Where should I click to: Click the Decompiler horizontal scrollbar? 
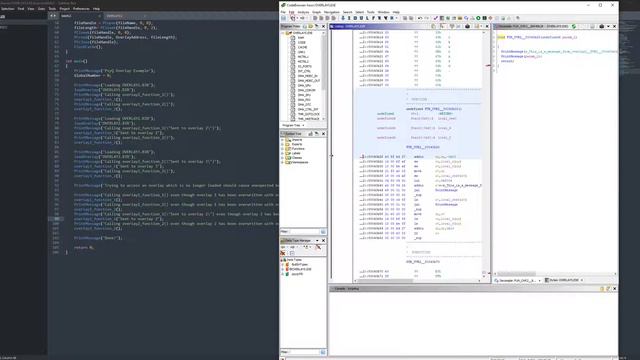tap(555, 274)
